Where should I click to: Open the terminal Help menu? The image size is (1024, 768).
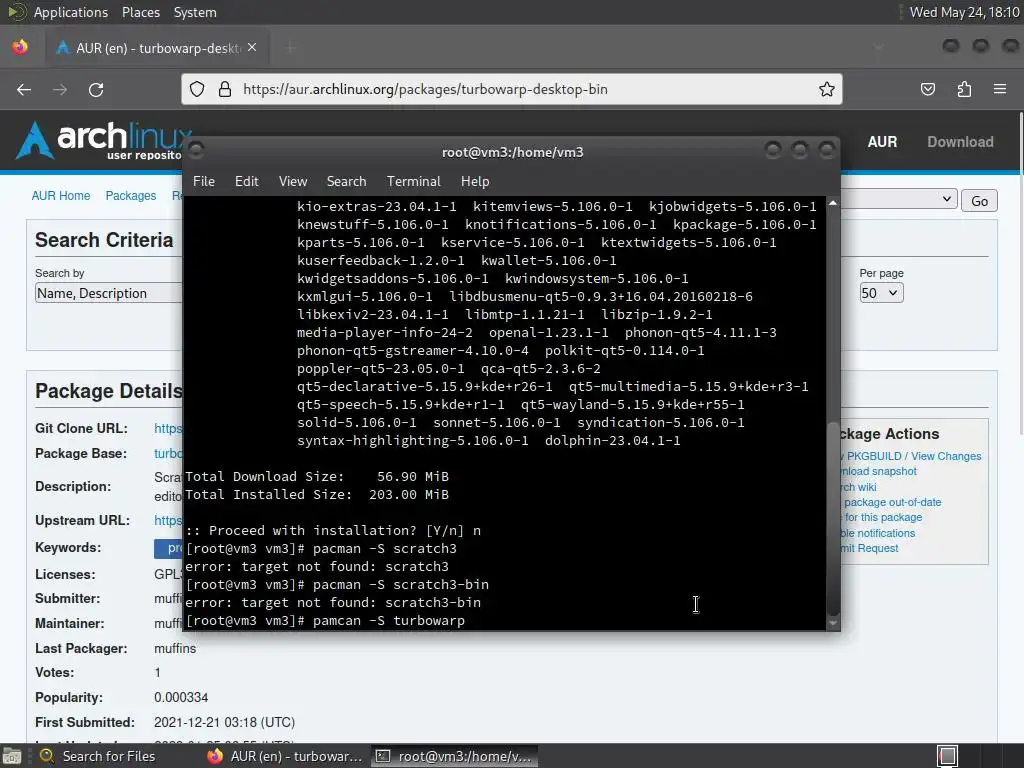[475, 182]
